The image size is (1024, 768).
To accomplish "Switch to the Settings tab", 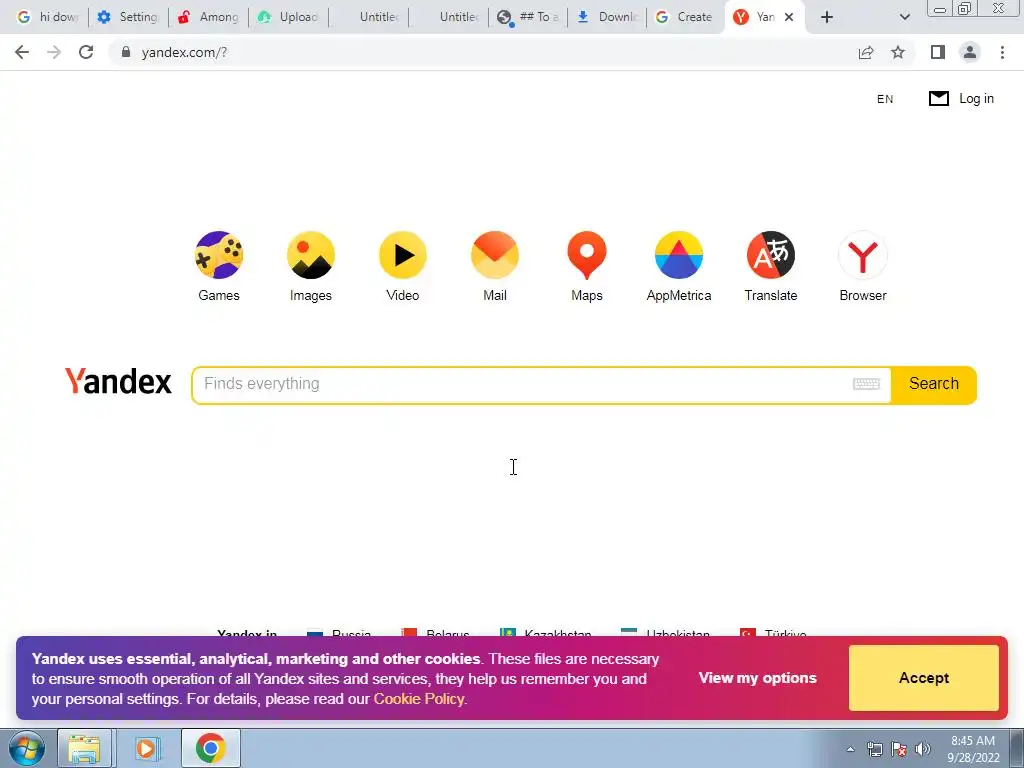I will tap(129, 17).
